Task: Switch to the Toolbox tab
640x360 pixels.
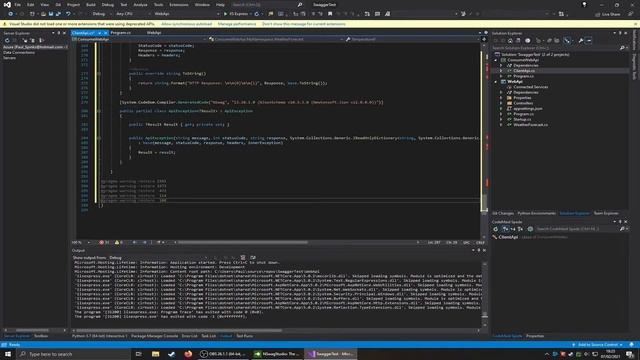Action: click(x=41, y=336)
